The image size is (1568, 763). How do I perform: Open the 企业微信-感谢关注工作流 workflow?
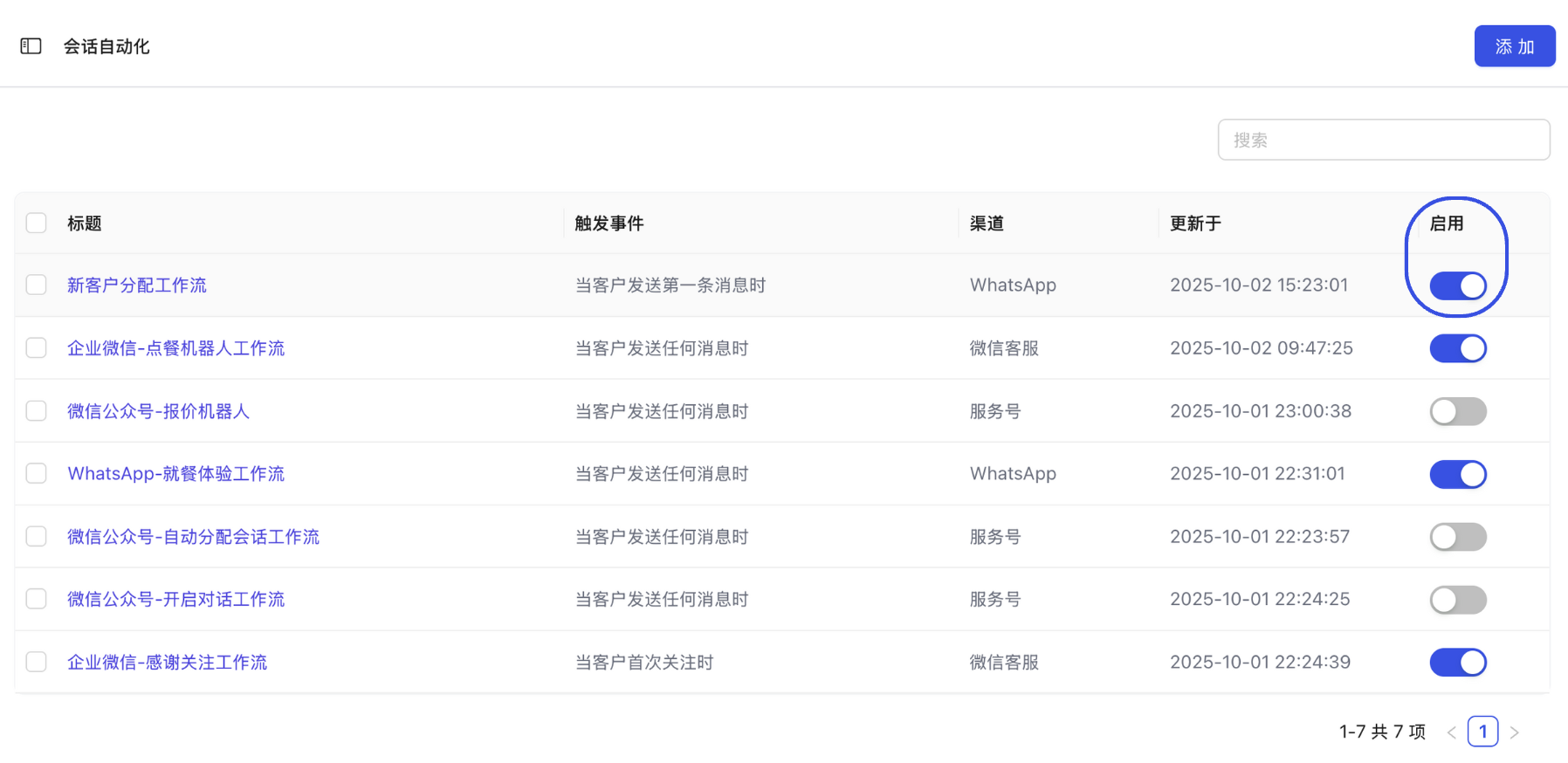tap(167, 662)
